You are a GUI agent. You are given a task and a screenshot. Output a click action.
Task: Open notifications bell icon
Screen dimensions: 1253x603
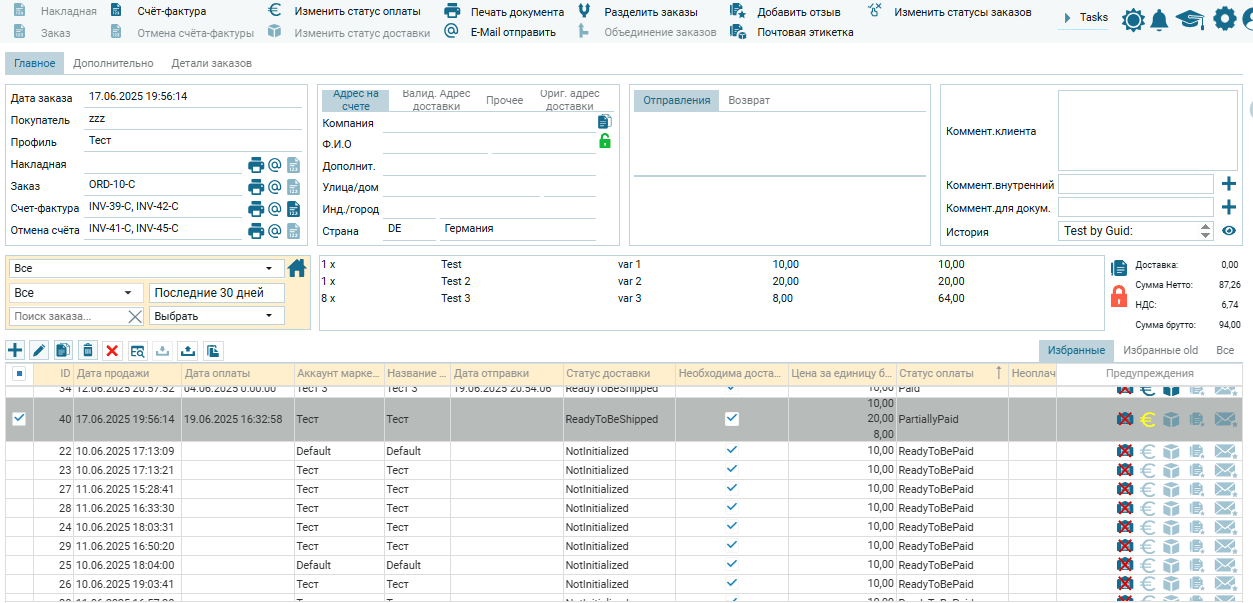click(1159, 20)
